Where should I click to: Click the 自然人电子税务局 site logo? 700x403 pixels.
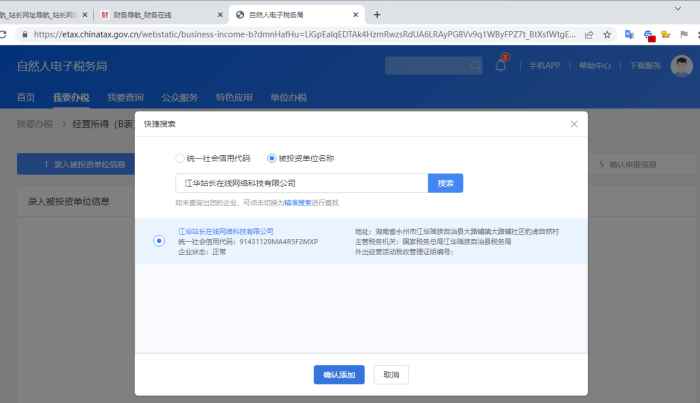tap(62, 66)
